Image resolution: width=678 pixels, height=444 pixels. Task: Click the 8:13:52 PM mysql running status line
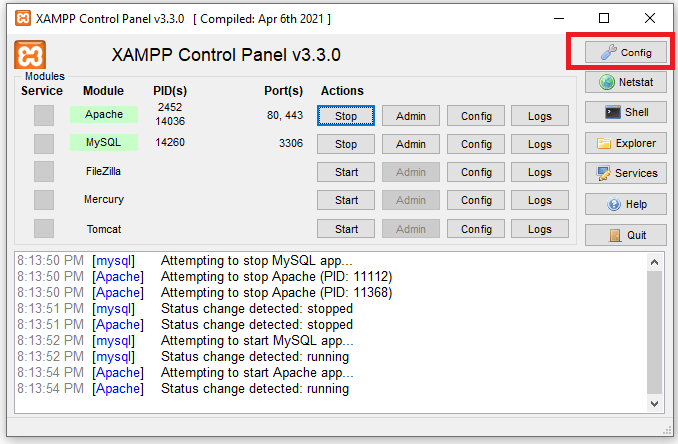(183, 357)
